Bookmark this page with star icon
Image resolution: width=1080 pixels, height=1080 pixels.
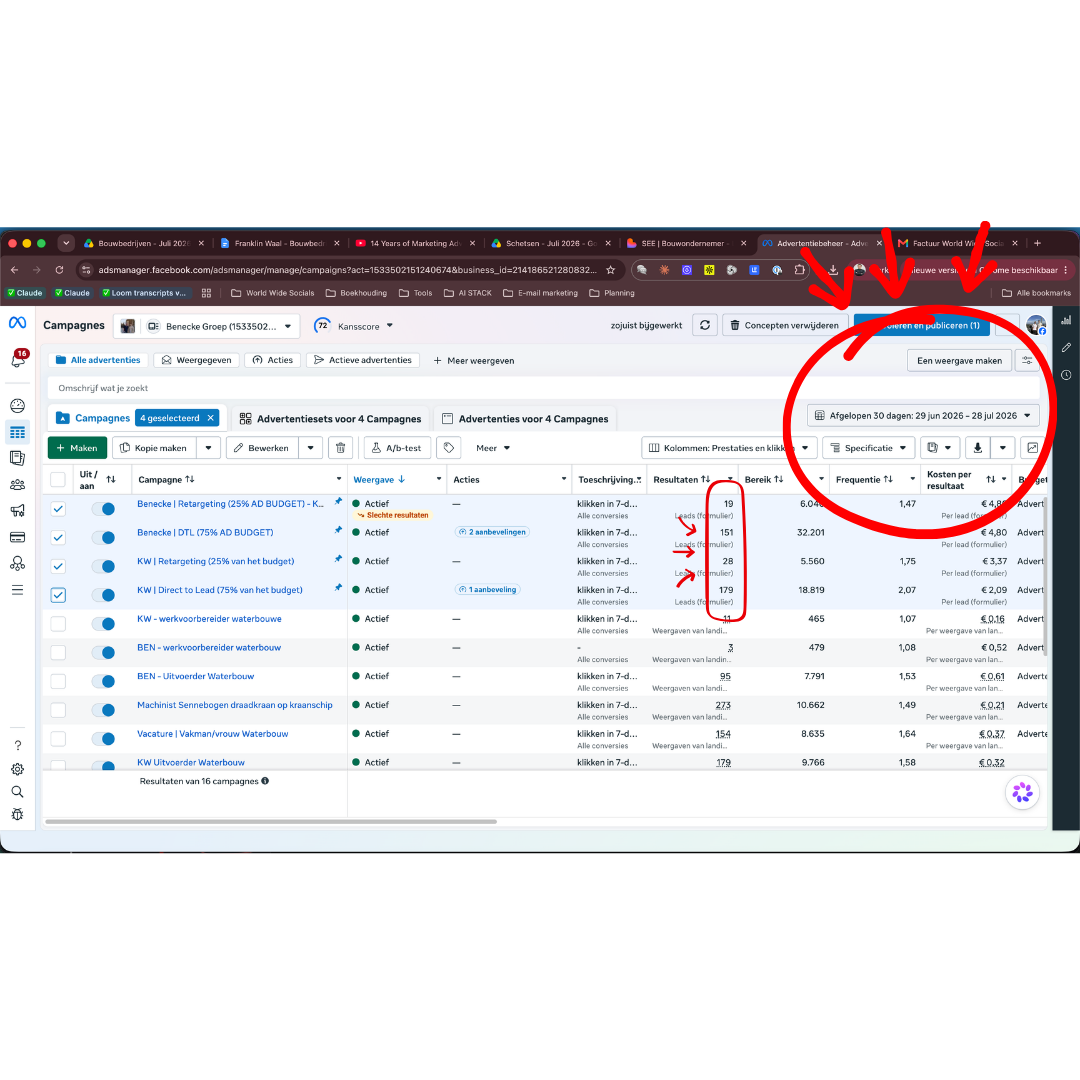610,270
